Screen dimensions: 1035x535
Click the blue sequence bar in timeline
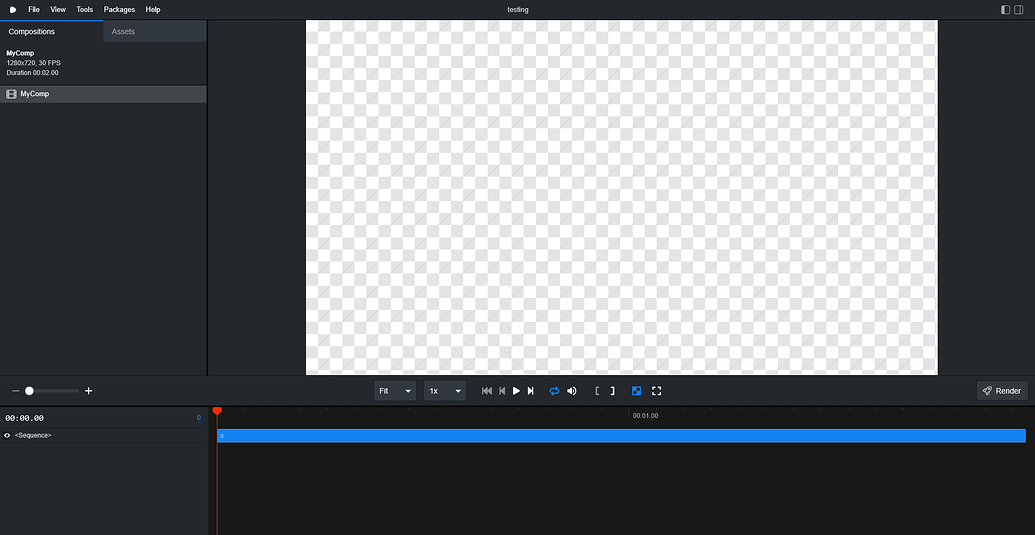point(621,436)
